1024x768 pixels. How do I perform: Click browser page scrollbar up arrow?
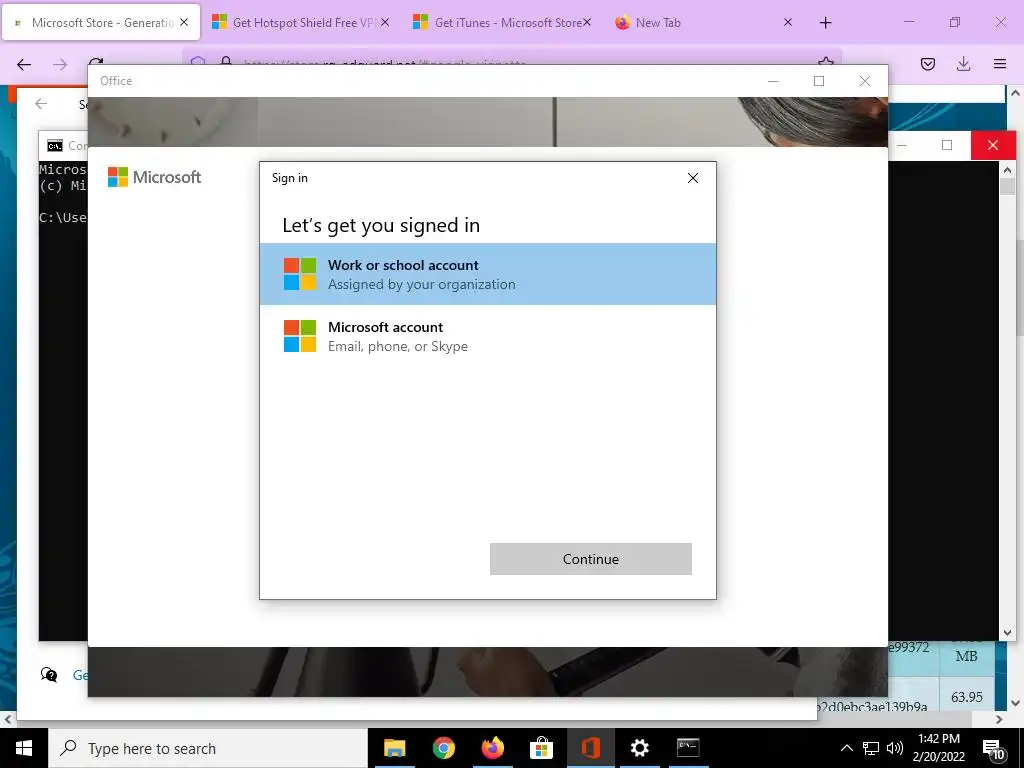pyautogui.click(x=1016, y=93)
